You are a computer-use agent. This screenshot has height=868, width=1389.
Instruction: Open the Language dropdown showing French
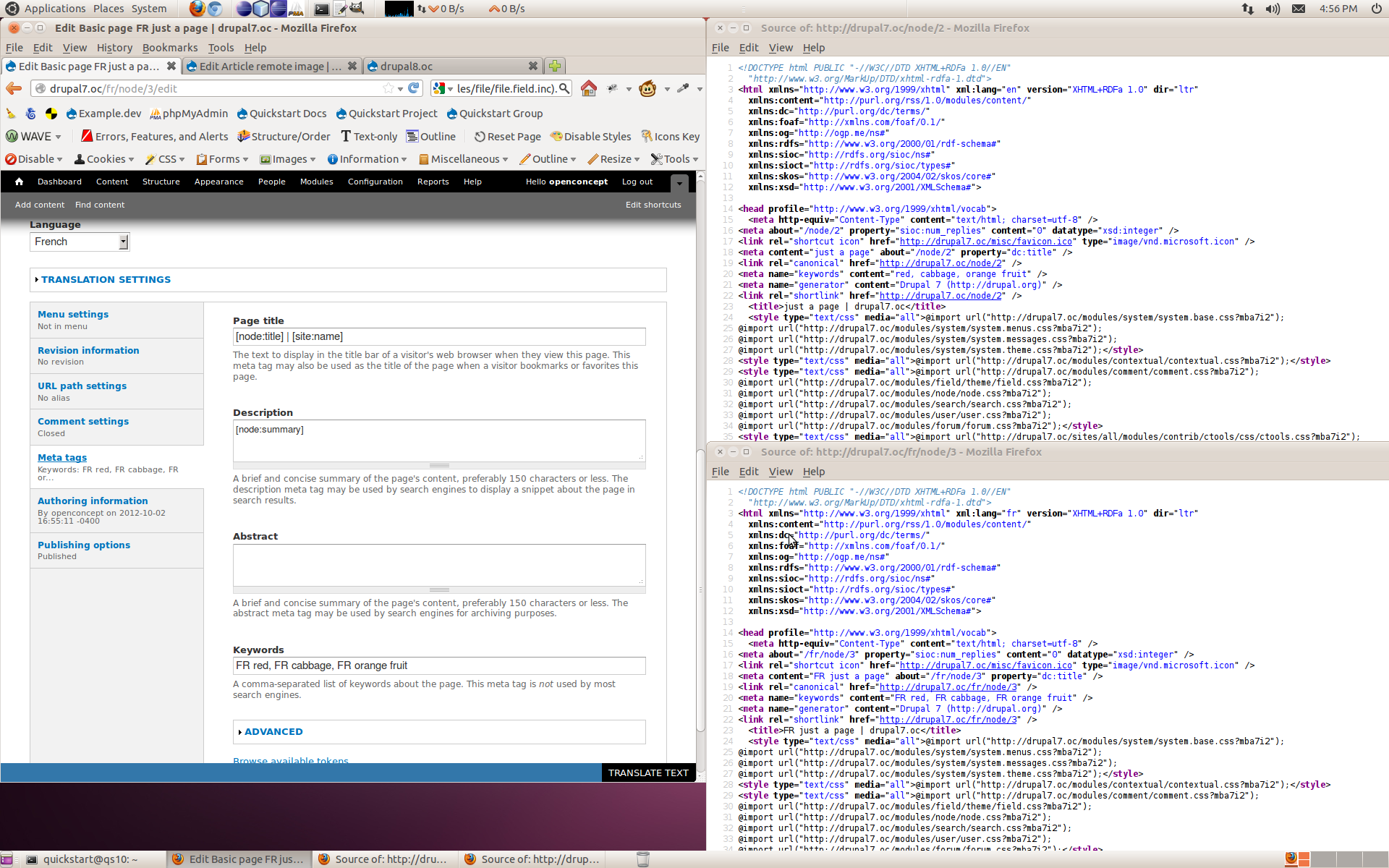[x=80, y=242]
